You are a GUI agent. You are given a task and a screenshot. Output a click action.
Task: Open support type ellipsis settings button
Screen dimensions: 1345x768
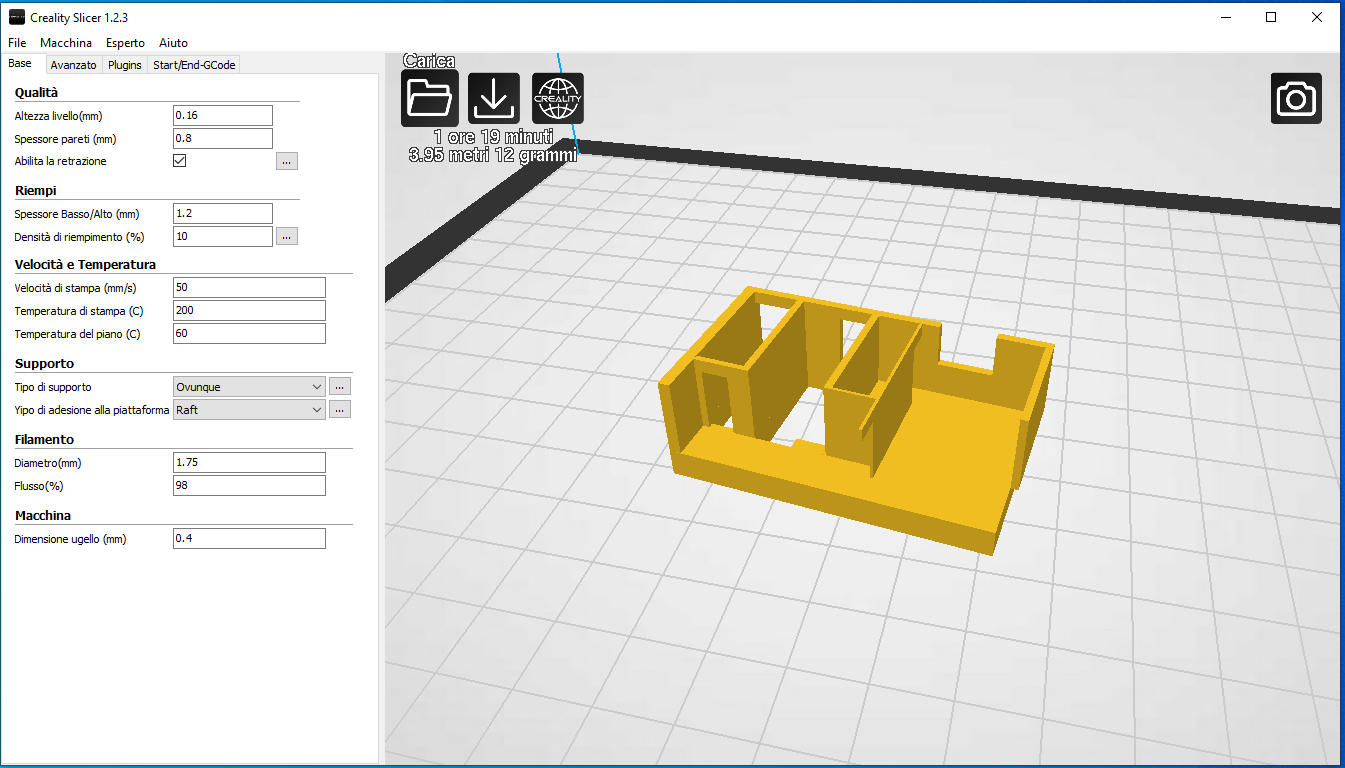(x=340, y=386)
